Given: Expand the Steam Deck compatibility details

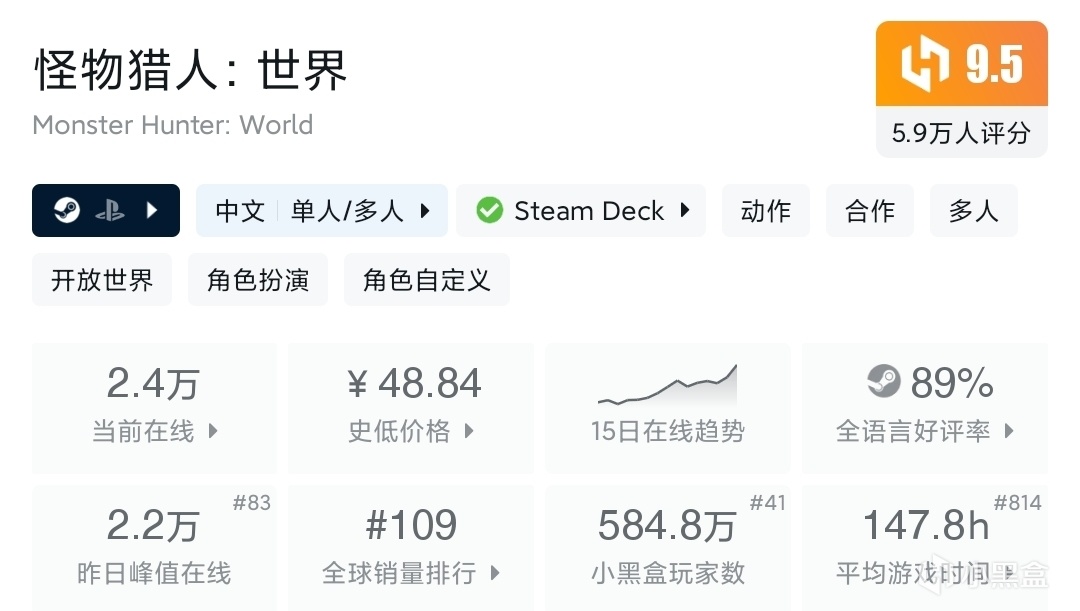Looking at the screenshot, I should [685, 211].
